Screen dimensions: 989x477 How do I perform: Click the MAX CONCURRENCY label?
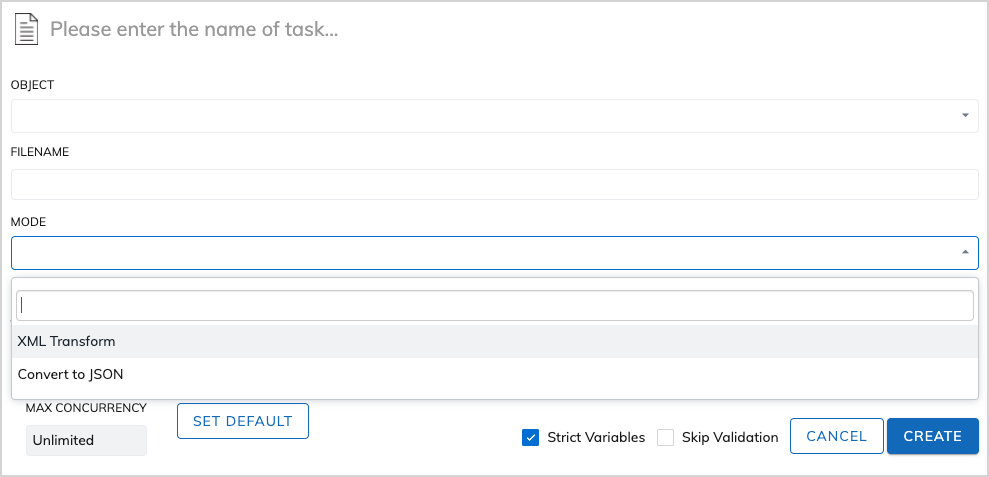pyautogui.click(x=86, y=408)
